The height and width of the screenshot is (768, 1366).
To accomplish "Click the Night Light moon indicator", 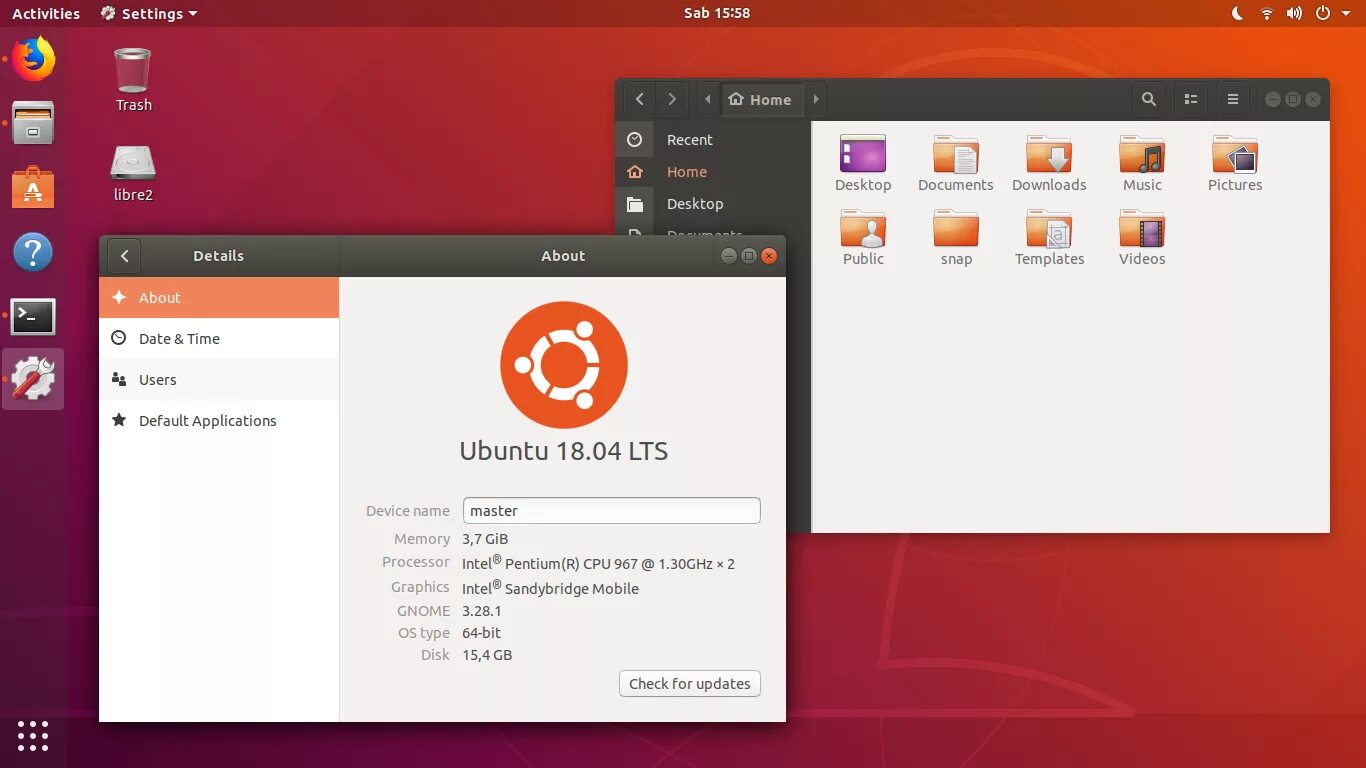I will click(x=1237, y=13).
